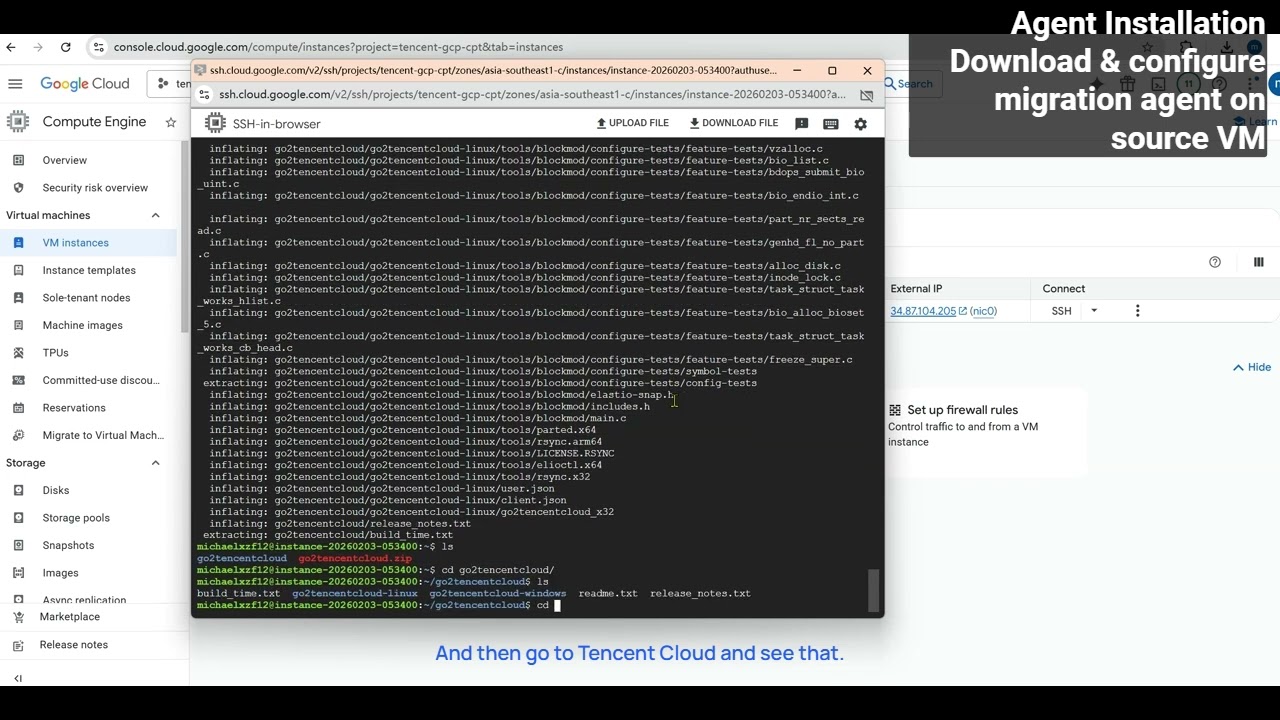Collapse the sidebar with the bottom arrow
Viewport: 1280px width, 720px height.
18,678
